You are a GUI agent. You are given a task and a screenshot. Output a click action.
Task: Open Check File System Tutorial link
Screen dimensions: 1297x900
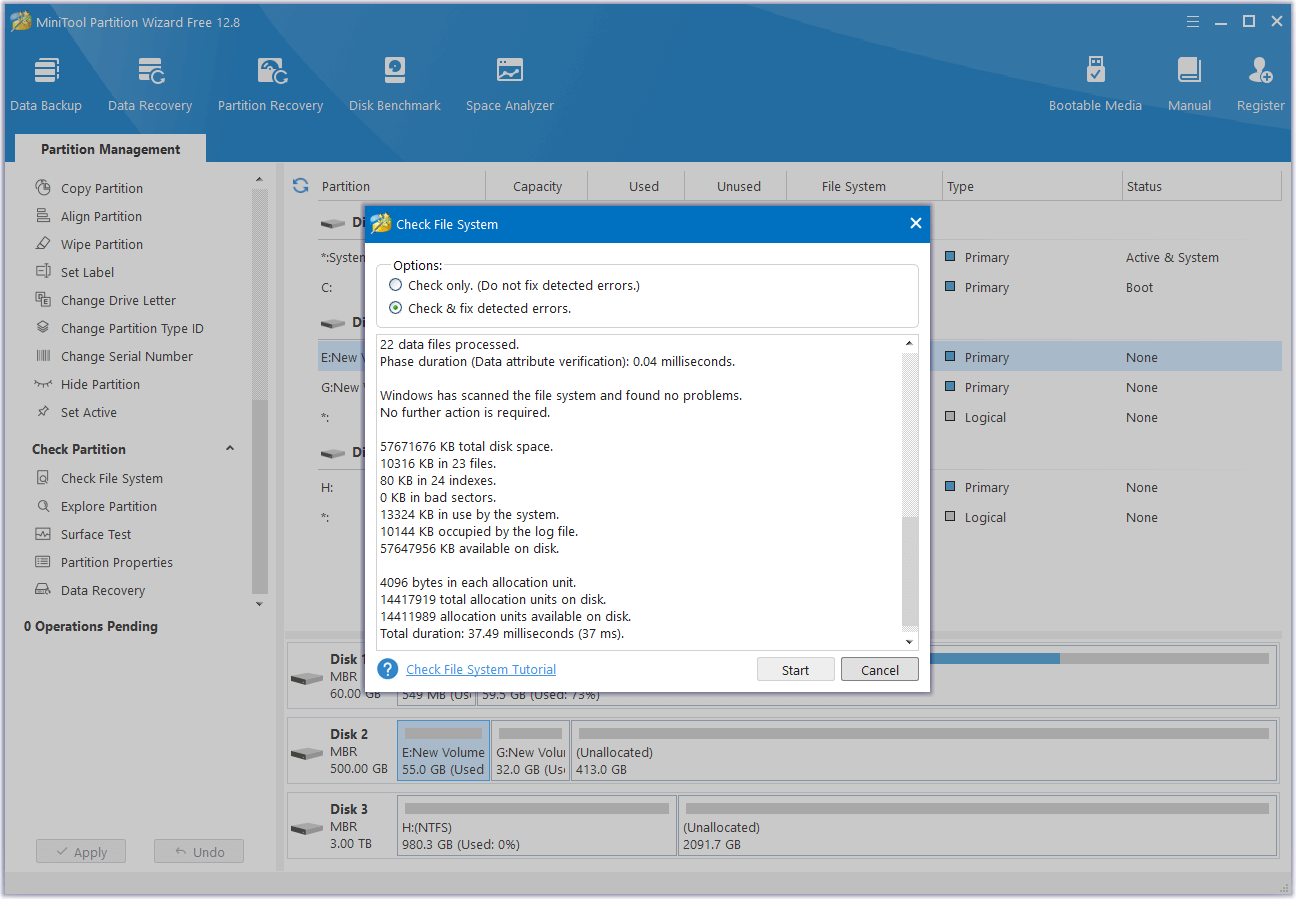(481, 669)
